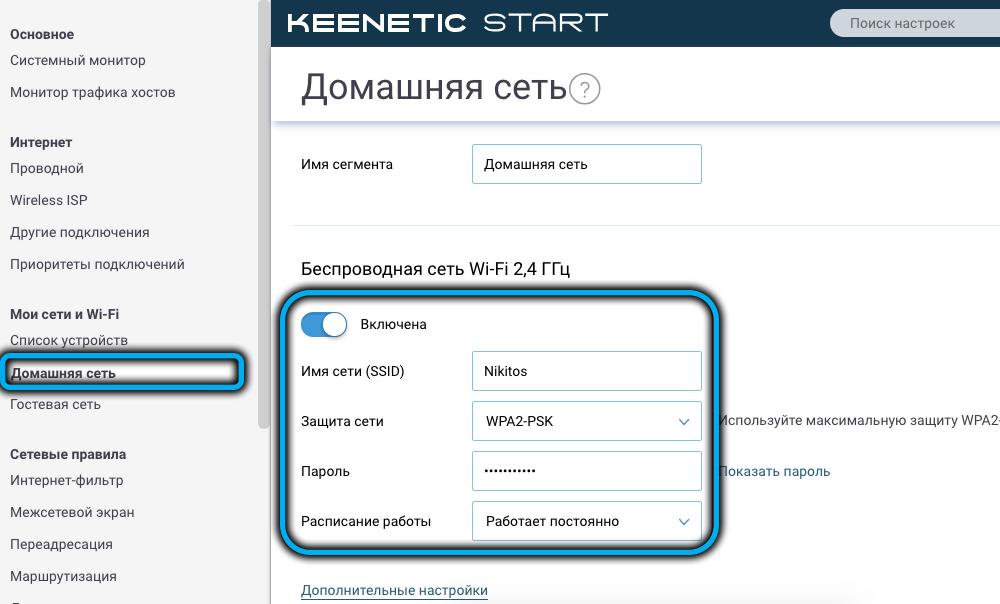Click the Имя сети (SSID) field

click(586, 371)
